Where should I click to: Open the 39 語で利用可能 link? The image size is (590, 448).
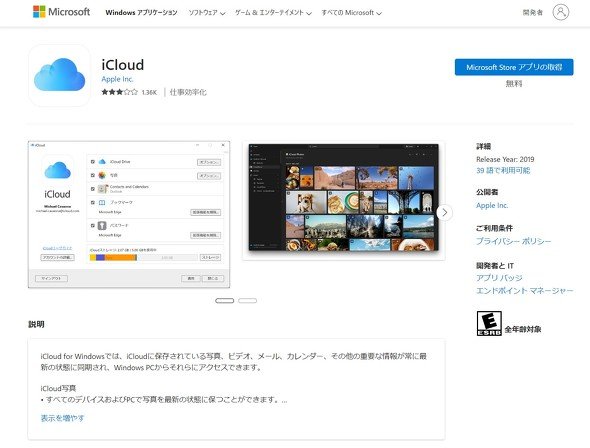coord(503,170)
